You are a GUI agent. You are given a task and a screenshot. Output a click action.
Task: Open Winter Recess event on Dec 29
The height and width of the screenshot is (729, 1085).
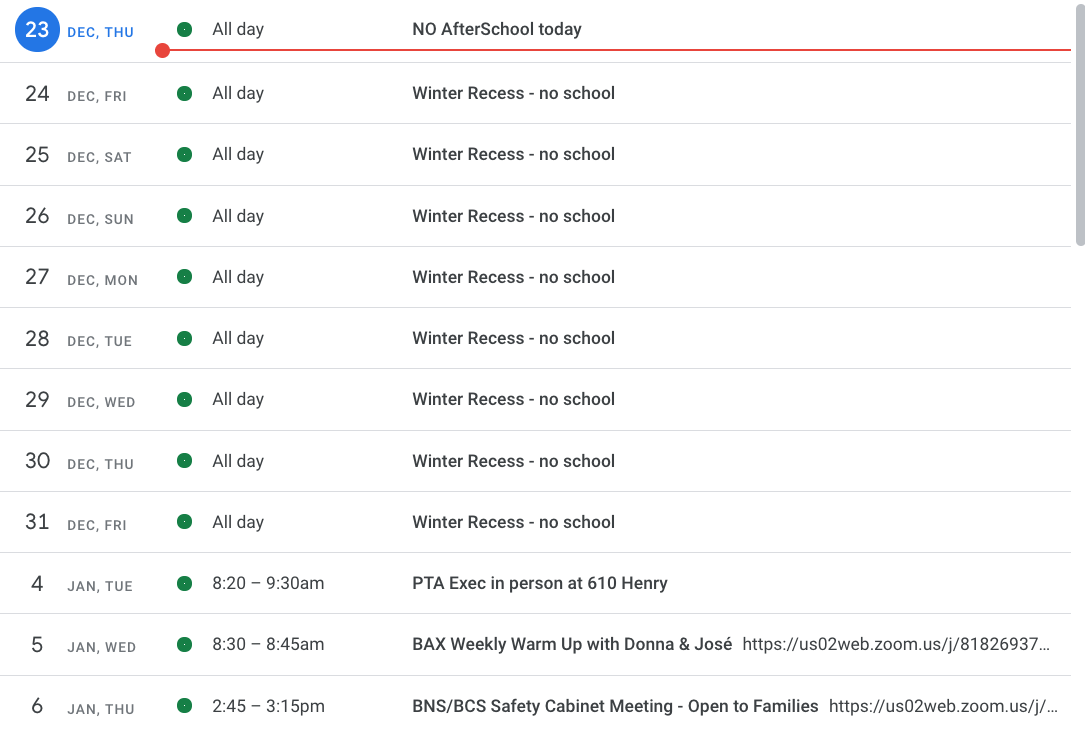513,399
